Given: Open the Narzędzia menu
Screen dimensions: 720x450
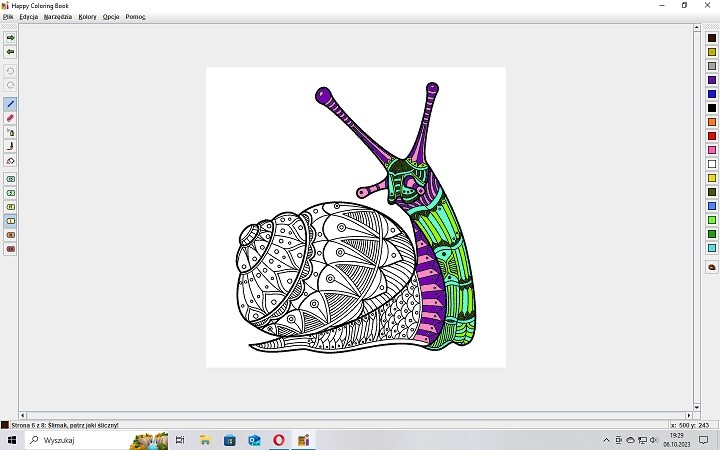Looking at the screenshot, I should 57,17.
